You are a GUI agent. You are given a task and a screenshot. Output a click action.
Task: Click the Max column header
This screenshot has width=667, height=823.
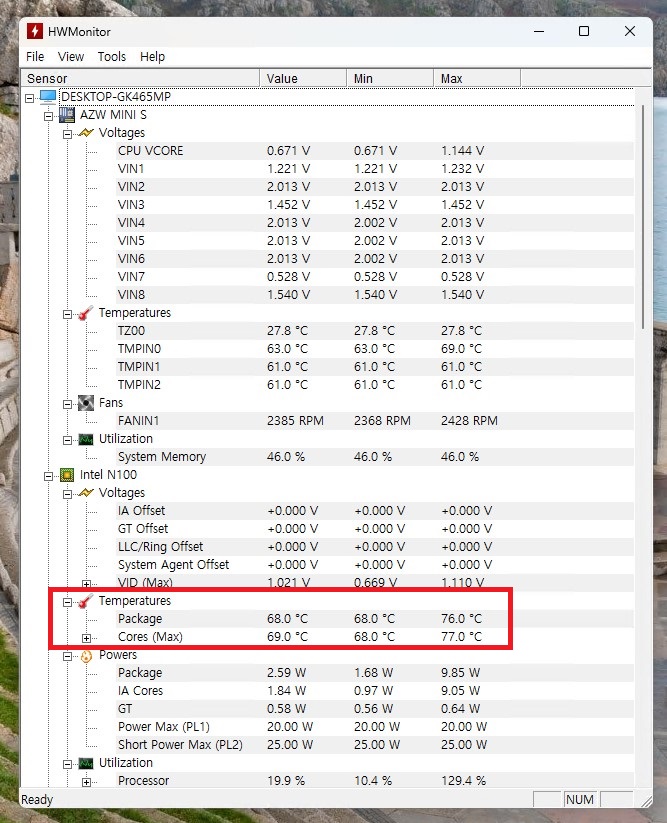coord(478,79)
